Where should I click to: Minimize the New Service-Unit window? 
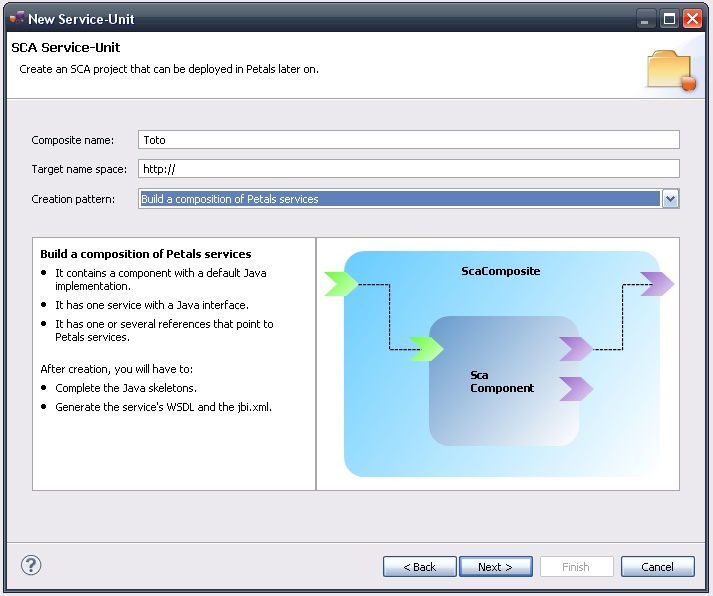[646, 19]
